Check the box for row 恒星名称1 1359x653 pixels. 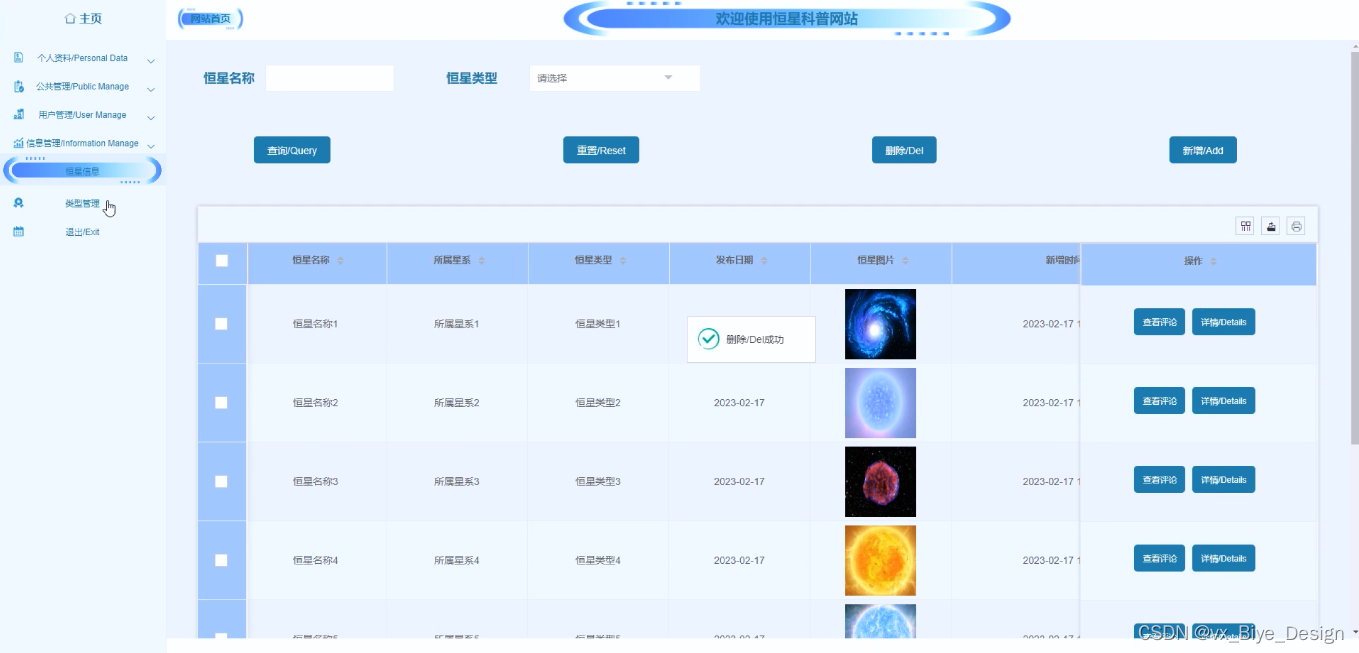click(x=222, y=324)
